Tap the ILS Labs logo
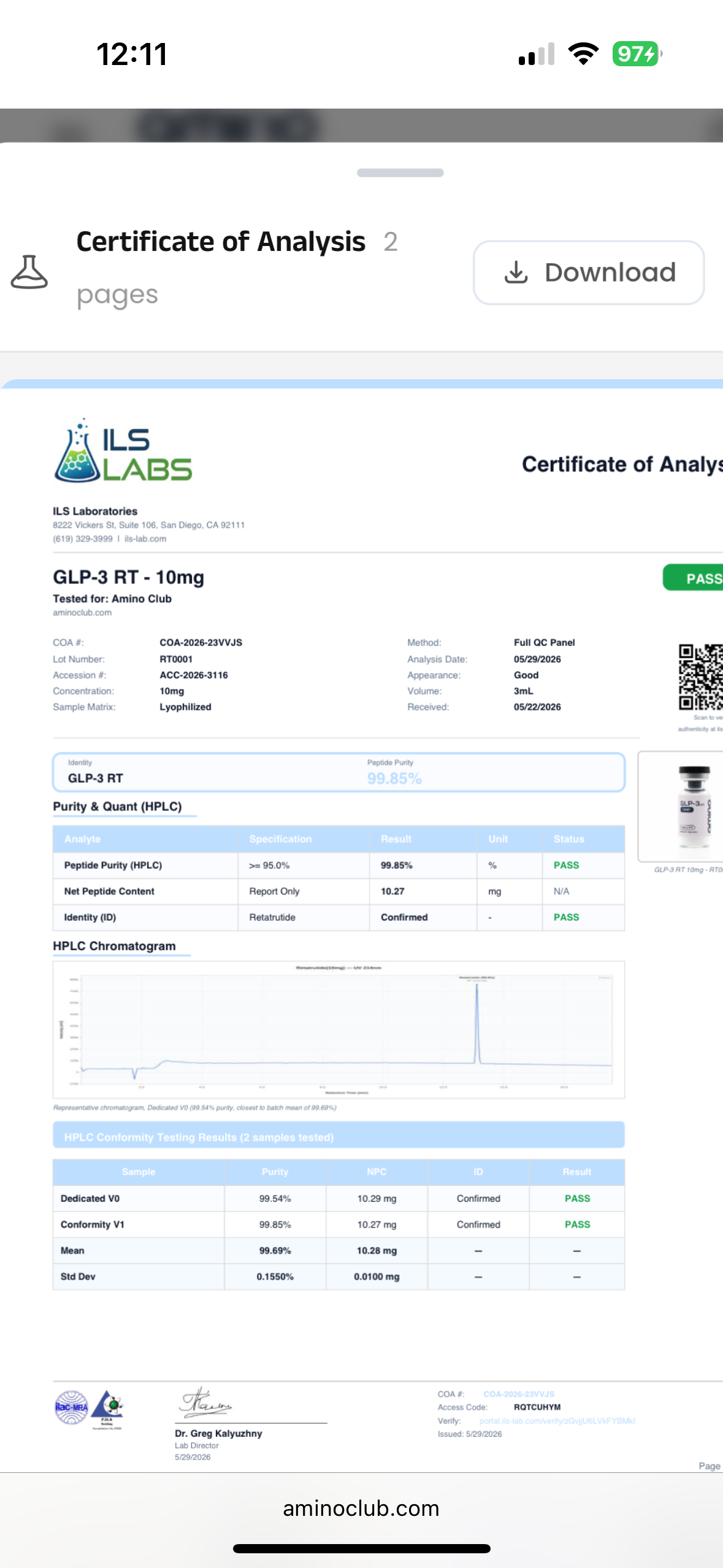Screen dimensions: 723x1568 point(123,451)
